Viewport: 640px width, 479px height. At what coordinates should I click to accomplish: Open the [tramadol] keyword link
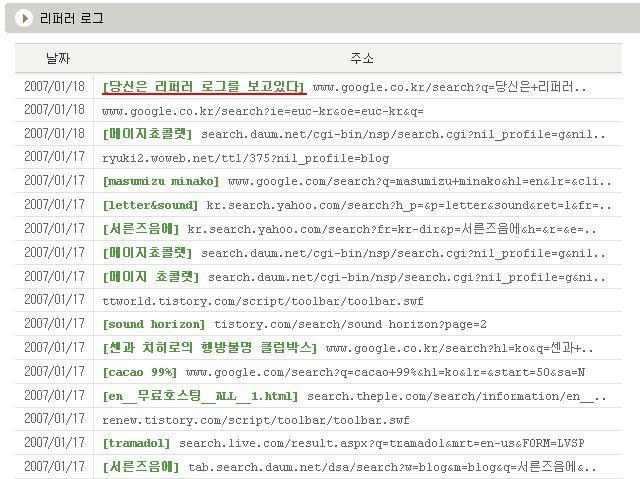(x=136, y=443)
